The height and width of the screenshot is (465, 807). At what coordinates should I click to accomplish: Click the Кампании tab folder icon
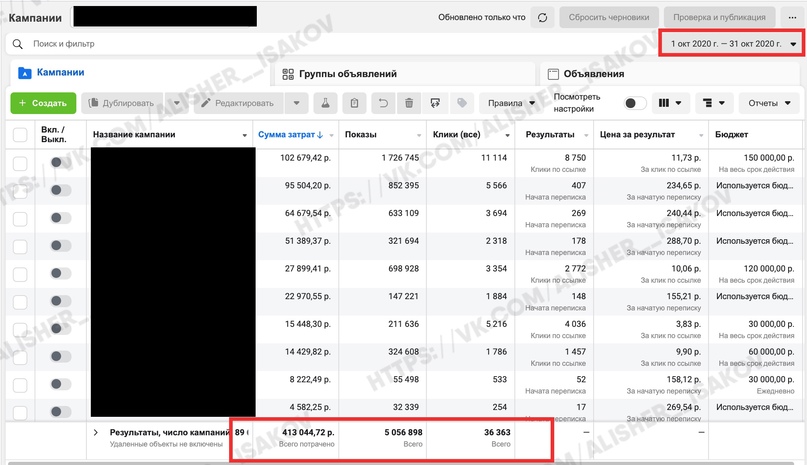(25, 73)
